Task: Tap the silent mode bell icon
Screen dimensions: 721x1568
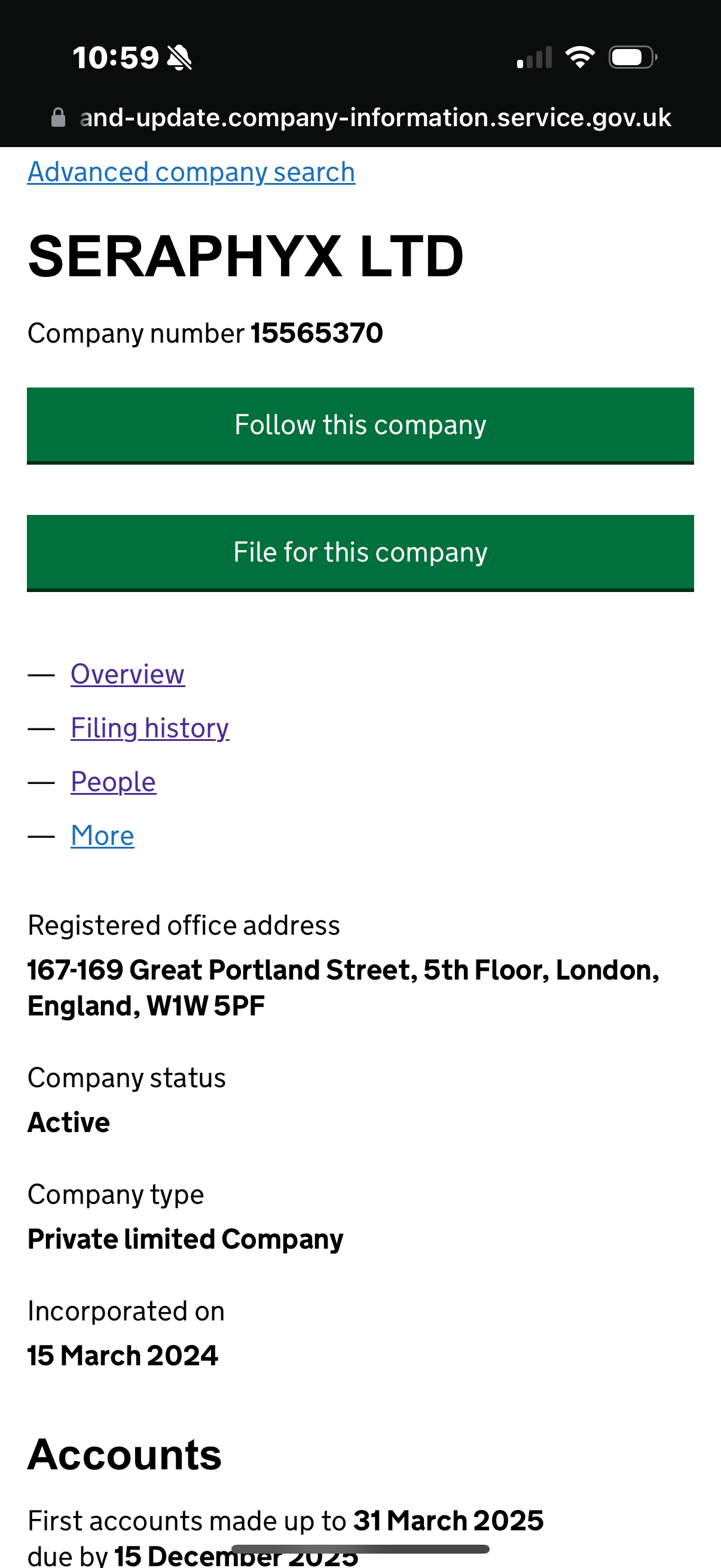Action: tap(179, 59)
